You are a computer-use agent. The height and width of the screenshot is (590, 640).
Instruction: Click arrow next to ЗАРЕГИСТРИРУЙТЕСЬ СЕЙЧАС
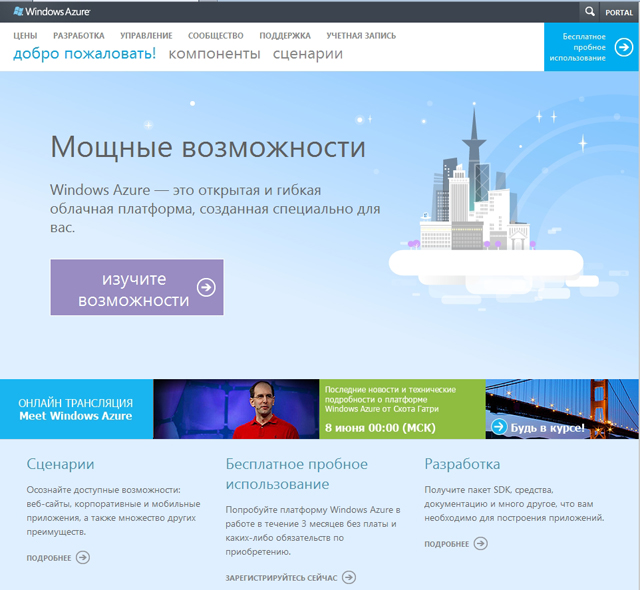point(349,577)
